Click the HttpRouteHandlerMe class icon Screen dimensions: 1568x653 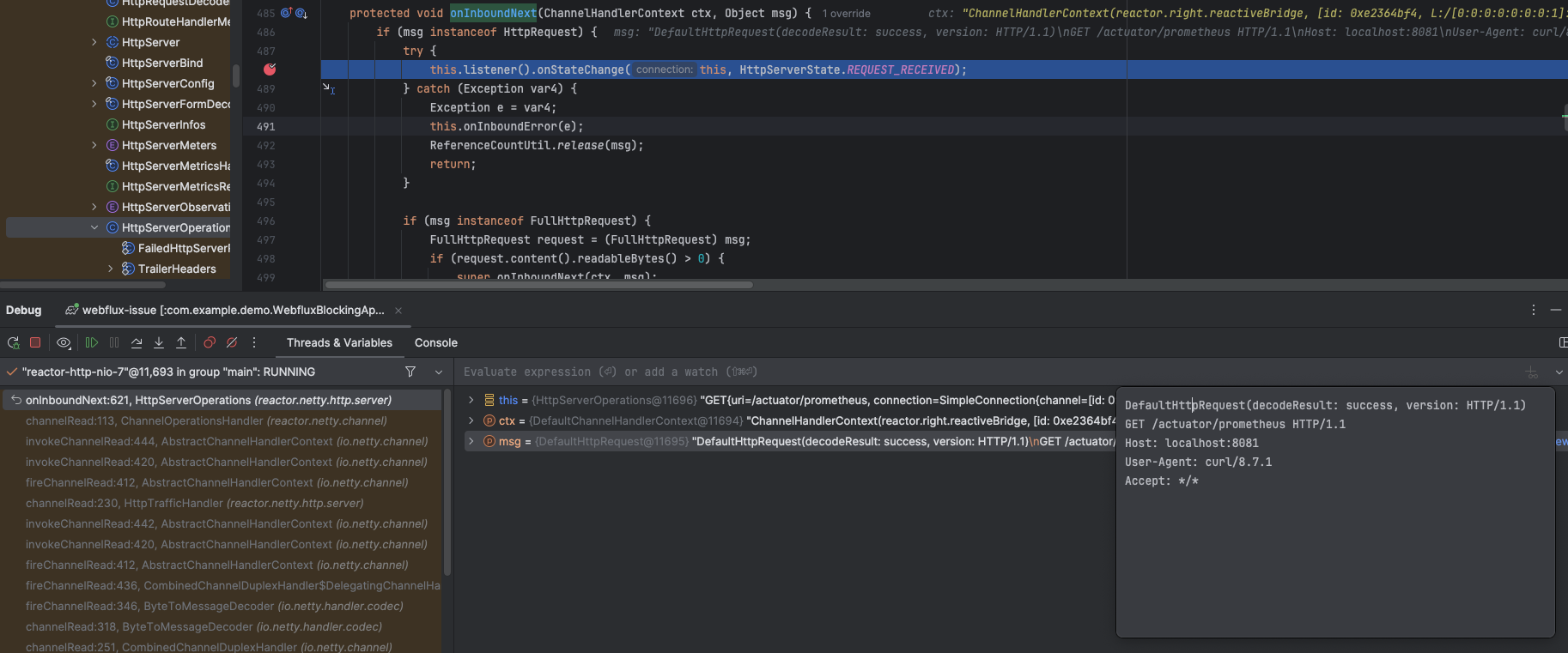pos(112,21)
